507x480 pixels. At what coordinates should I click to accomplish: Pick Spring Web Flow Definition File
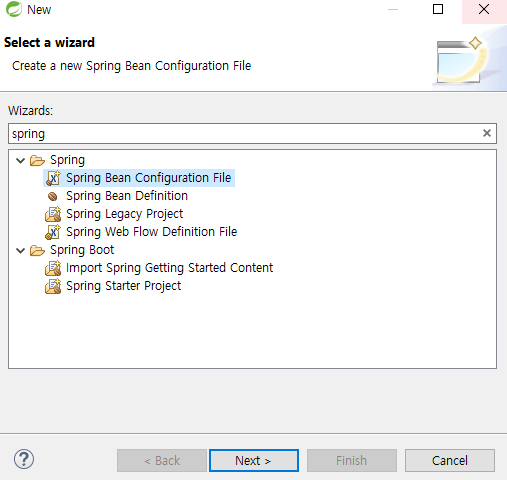pyautogui.click(x=151, y=232)
